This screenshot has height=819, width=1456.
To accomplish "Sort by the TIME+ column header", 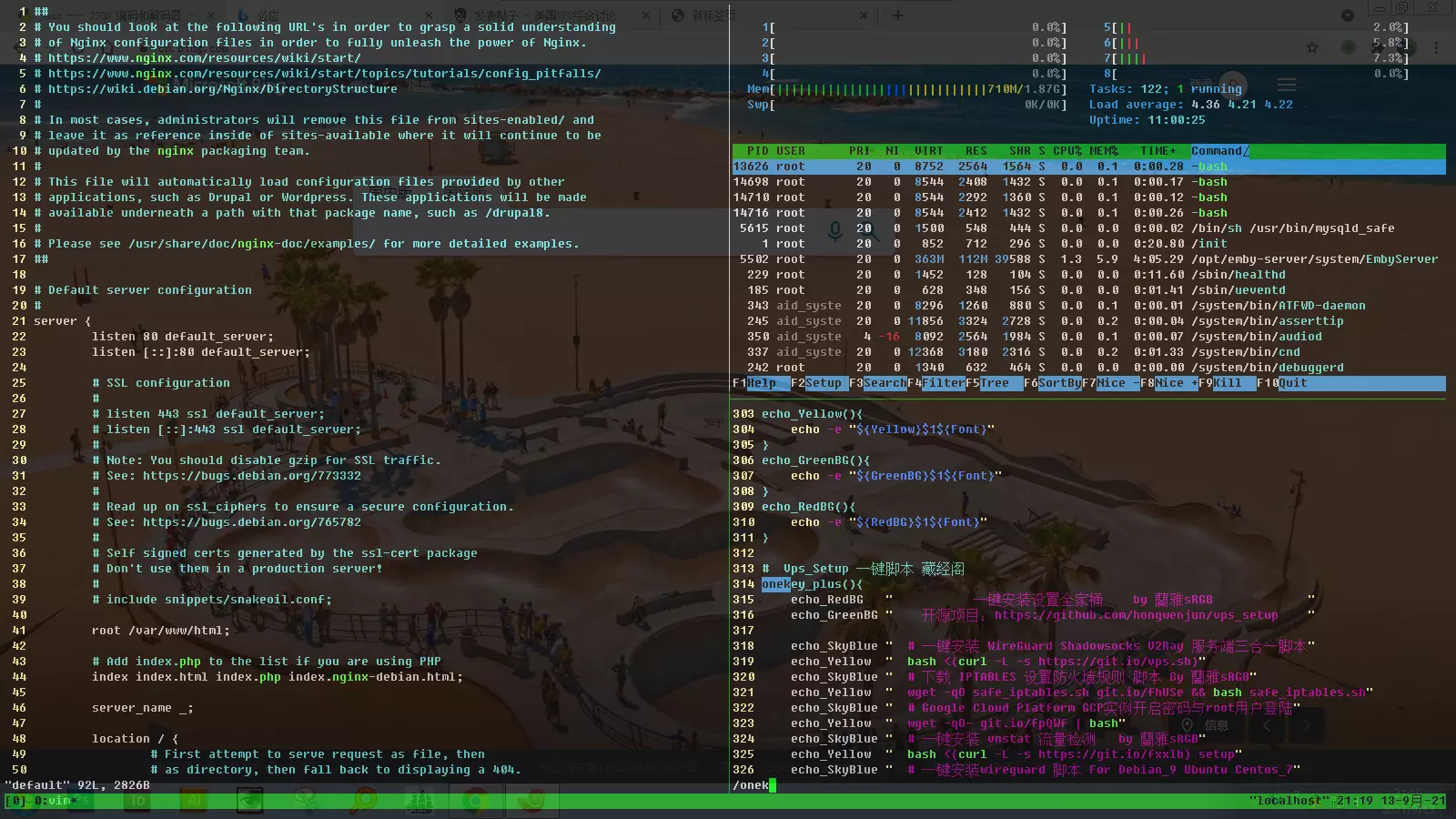I will click(1158, 151).
